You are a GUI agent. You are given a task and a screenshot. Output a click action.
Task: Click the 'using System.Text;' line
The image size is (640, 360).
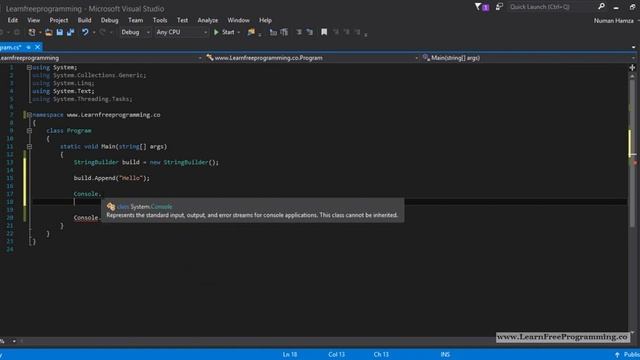tap(63, 91)
